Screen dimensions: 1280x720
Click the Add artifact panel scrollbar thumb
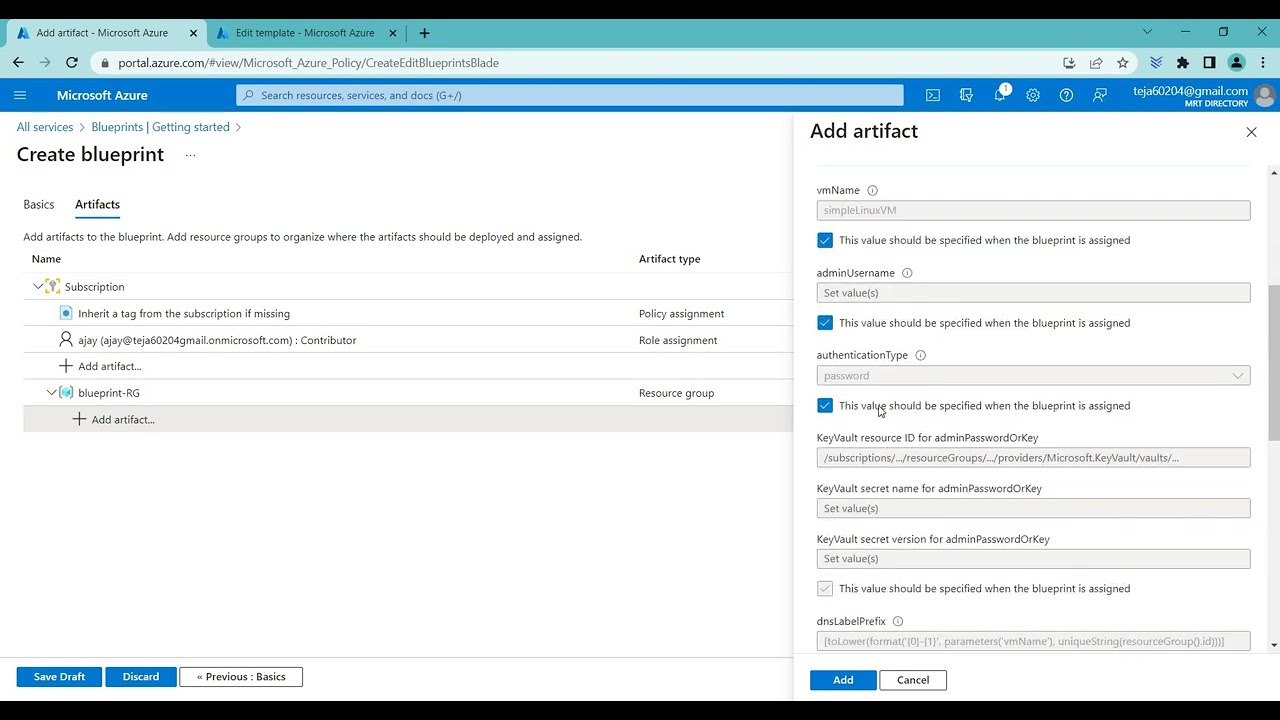pos(1273,362)
